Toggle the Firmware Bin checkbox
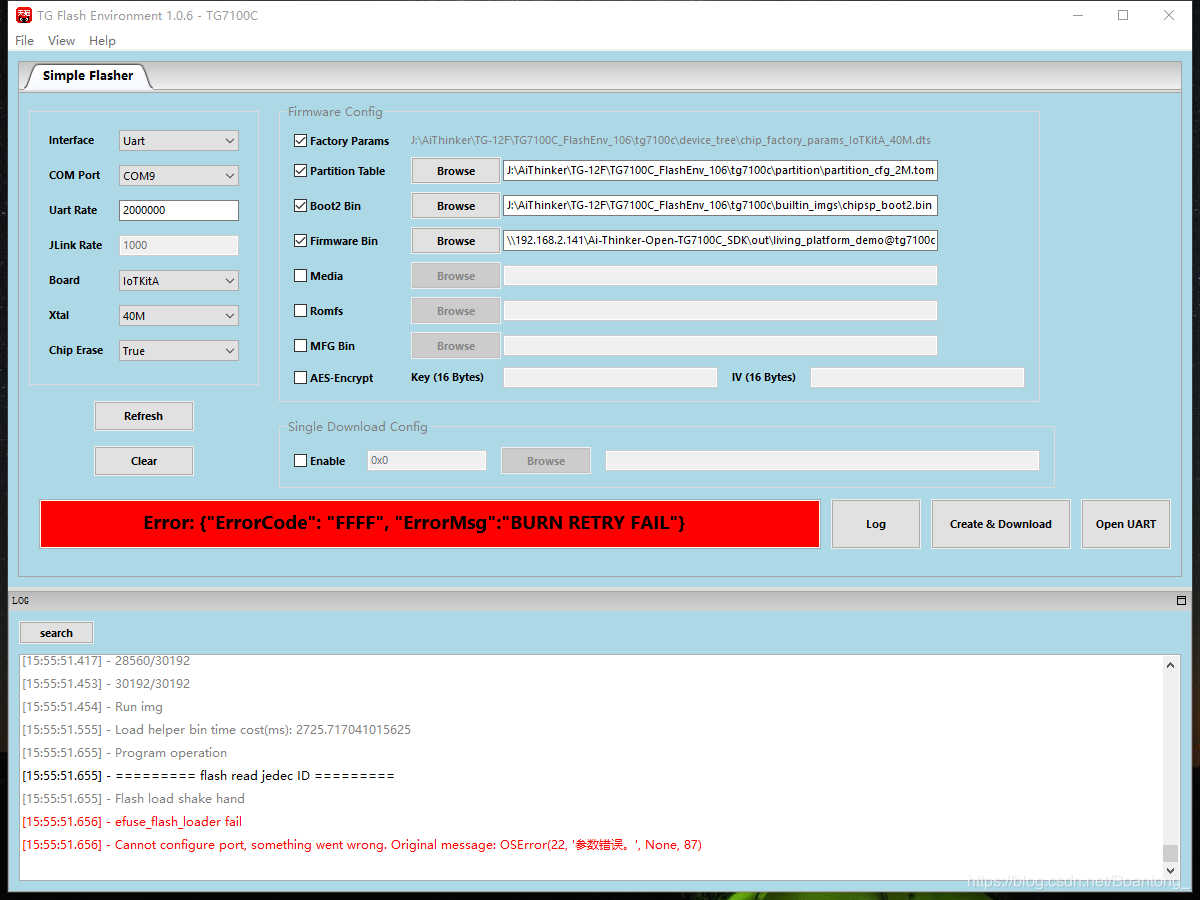 coord(300,241)
